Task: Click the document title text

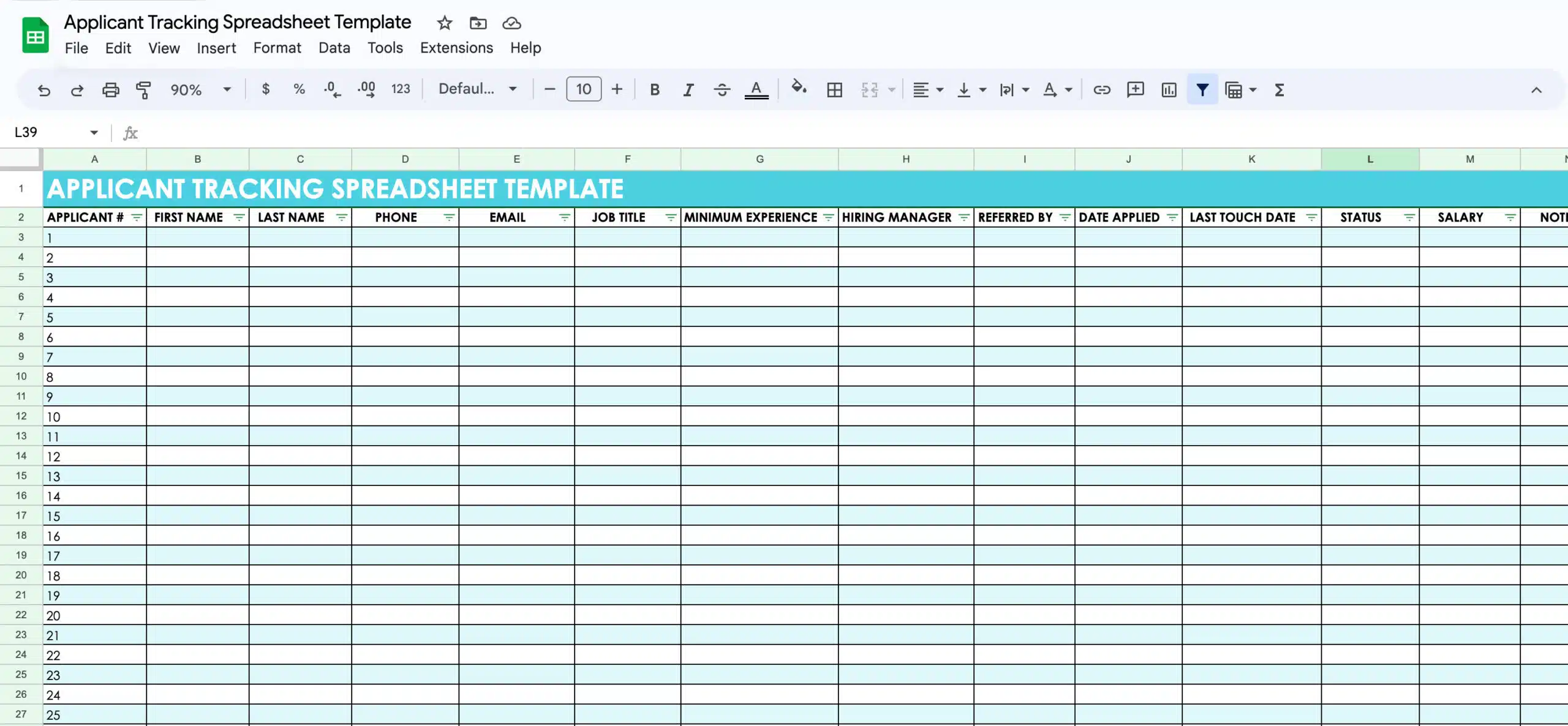Action: tap(238, 22)
